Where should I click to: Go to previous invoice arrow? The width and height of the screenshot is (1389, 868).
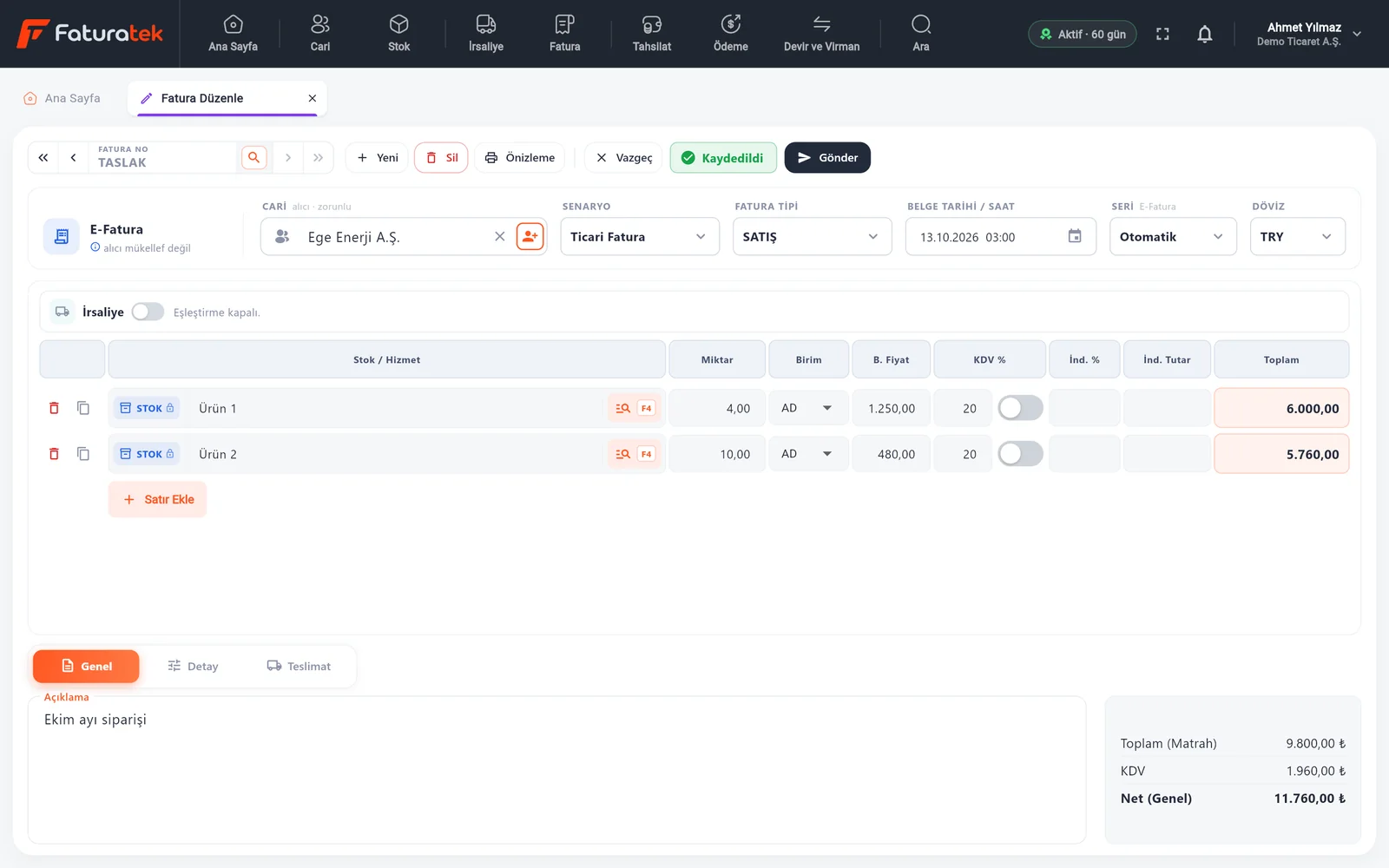tap(73, 157)
